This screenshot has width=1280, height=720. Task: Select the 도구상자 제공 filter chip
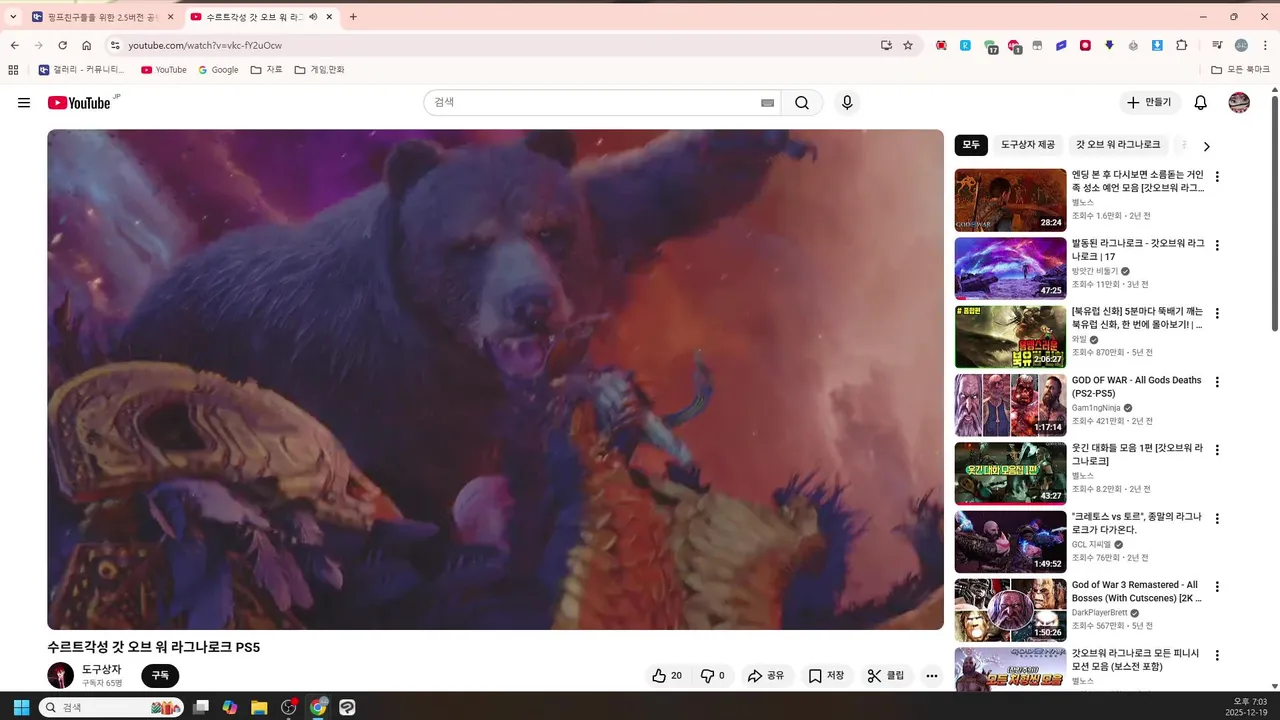[1028, 145]
